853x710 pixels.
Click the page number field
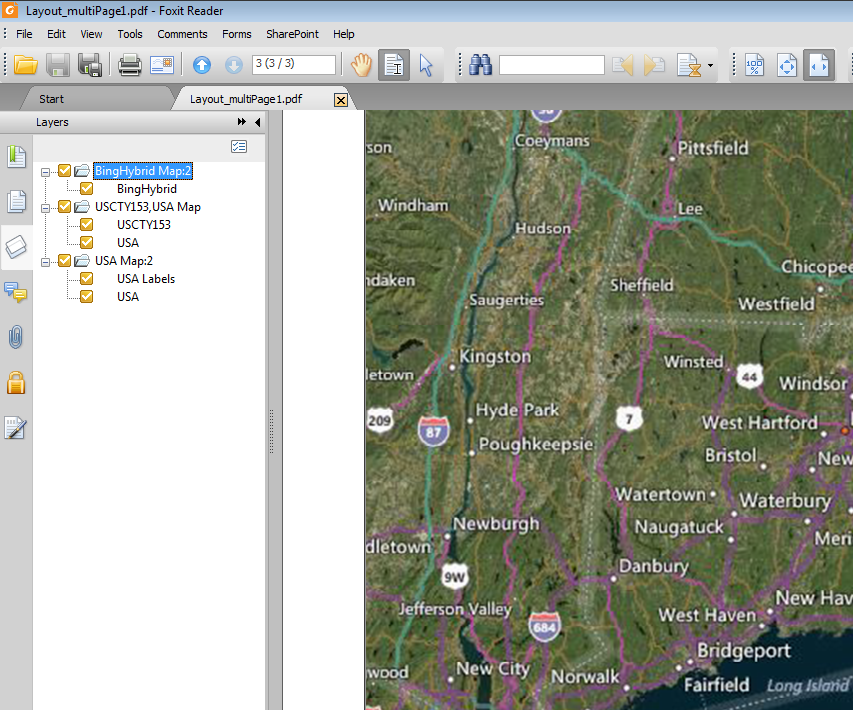(x=294, y=64)
